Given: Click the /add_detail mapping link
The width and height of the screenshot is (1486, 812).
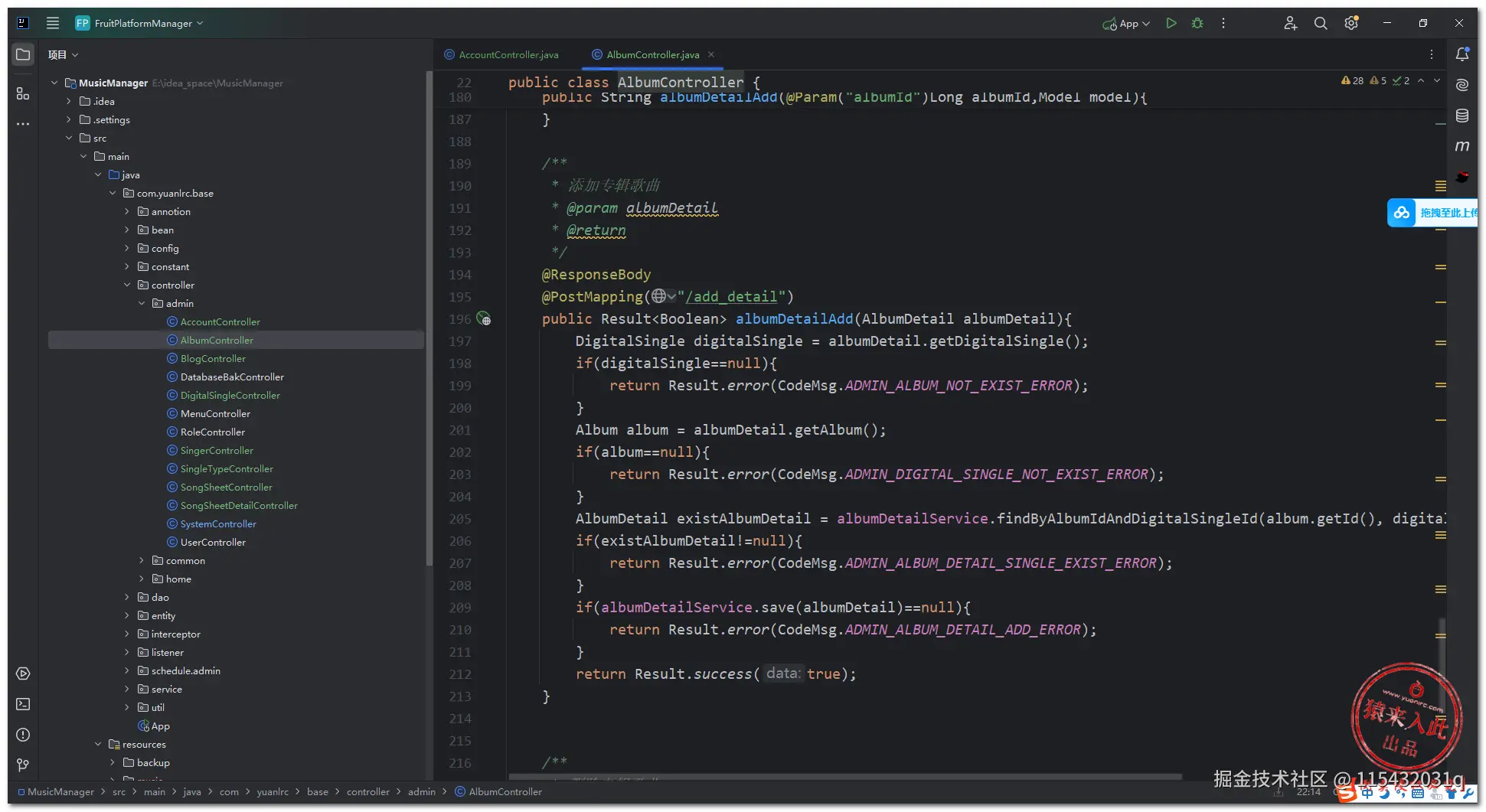Looking at the screenshot, I should (731, 296).
